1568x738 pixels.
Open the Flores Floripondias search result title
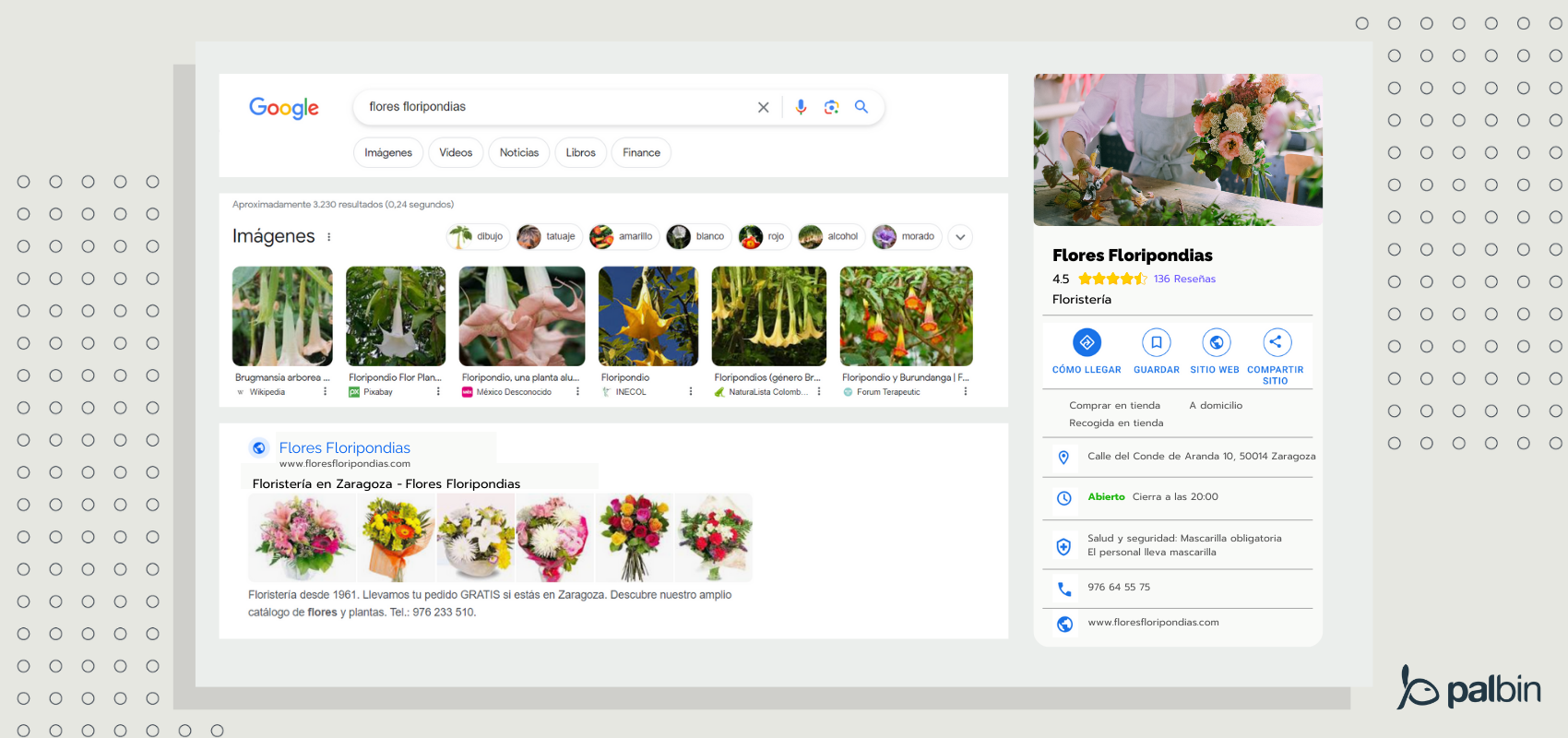coord(345,447)
